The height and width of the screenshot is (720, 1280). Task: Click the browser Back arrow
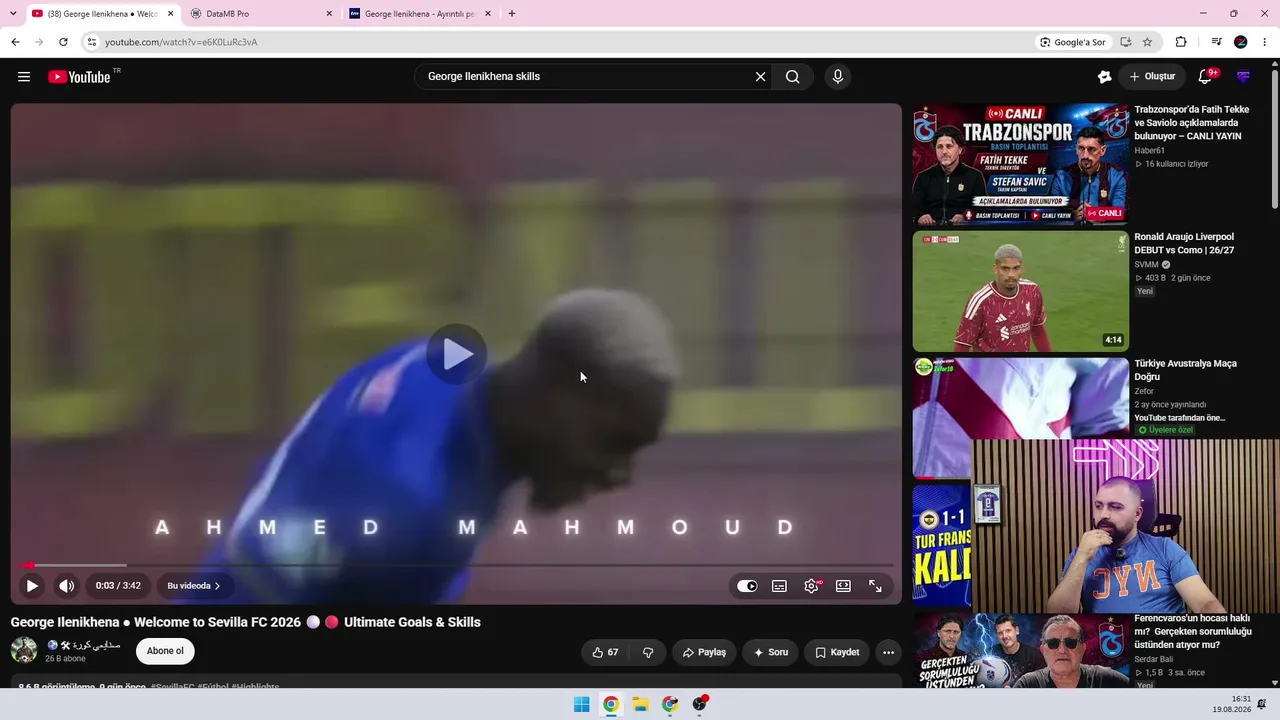15,42
